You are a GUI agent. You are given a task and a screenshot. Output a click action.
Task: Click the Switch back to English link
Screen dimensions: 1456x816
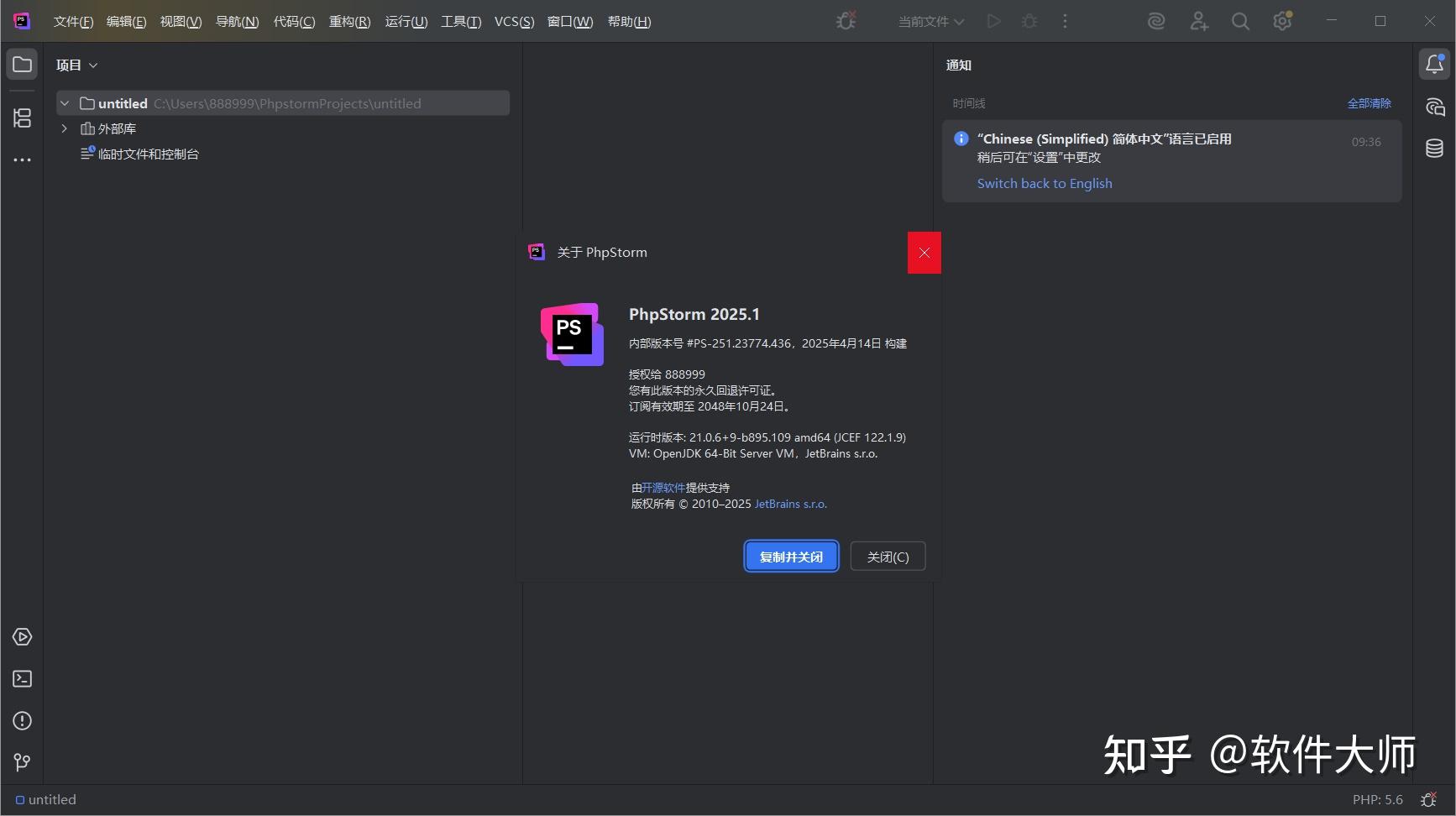click(x=1045, y=183)
